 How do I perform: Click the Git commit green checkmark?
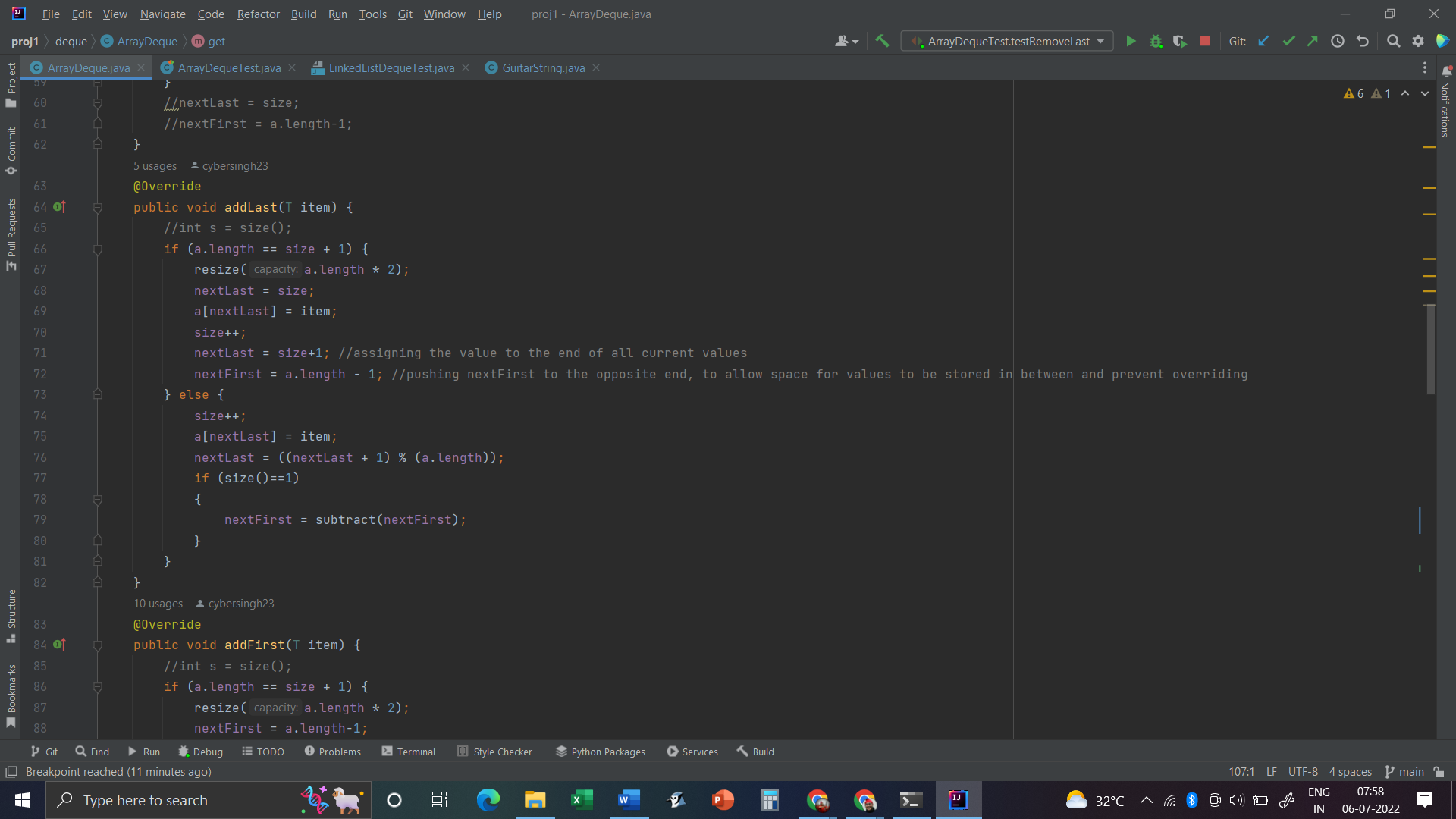pyautogui.click(x=1288, y=42)
